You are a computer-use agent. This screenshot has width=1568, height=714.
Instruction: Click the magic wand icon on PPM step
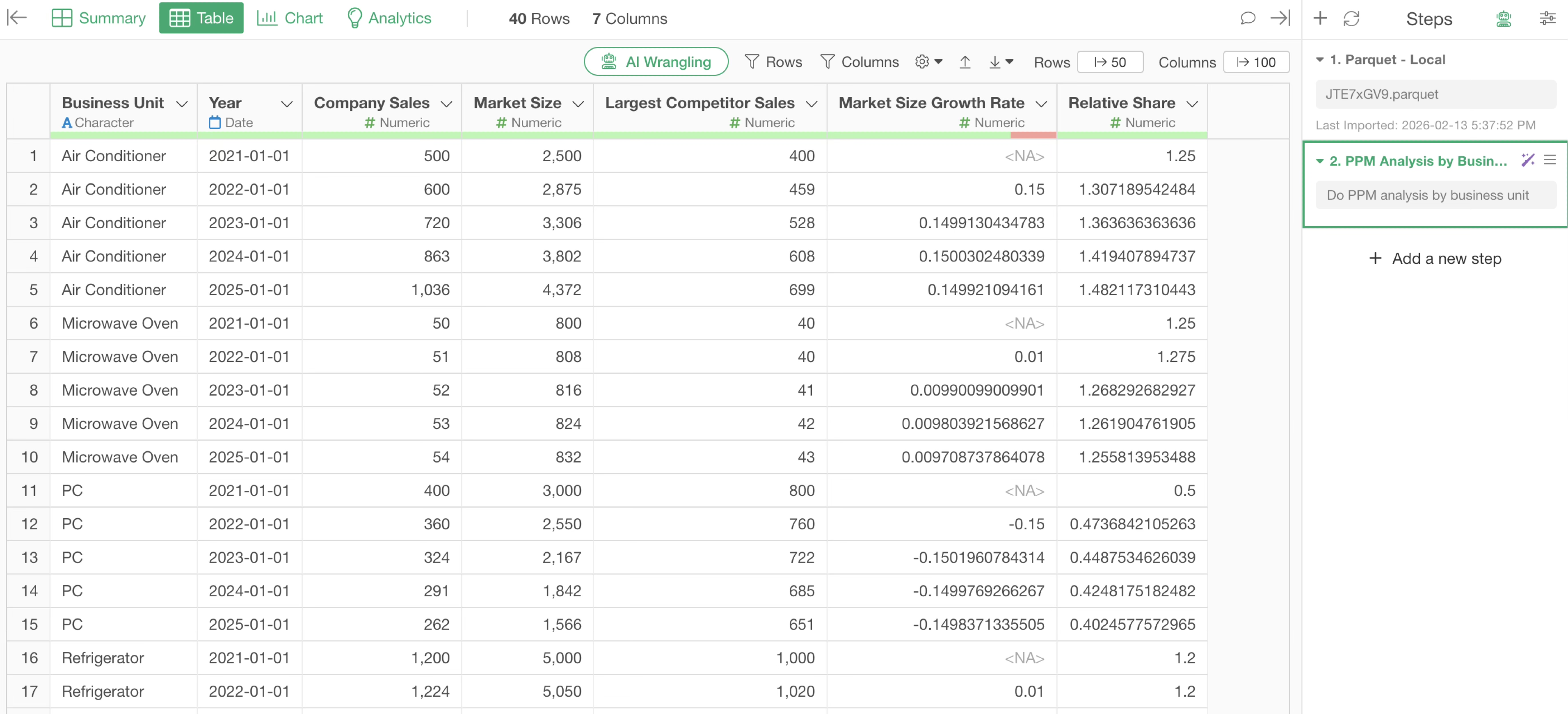pyautogui.click(x=1527, y=161)
